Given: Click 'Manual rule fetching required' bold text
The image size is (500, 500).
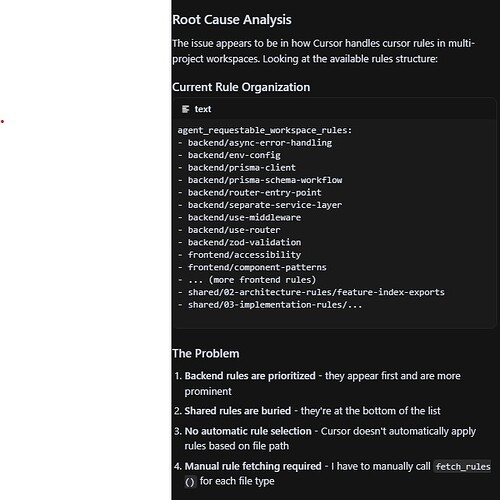Looking at the screenshot, I should coord(253,466).
